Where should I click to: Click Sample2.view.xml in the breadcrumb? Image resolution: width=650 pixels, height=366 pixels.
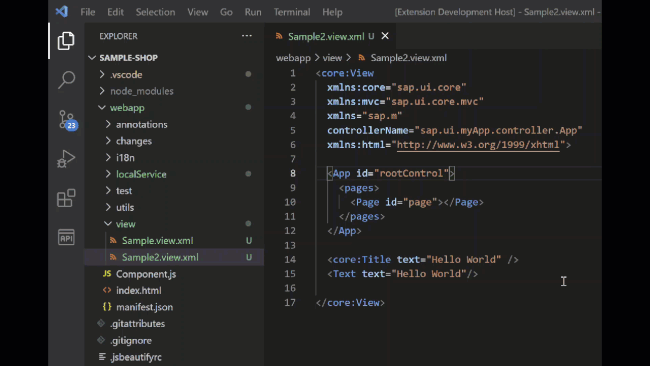[x=408, y=58]
